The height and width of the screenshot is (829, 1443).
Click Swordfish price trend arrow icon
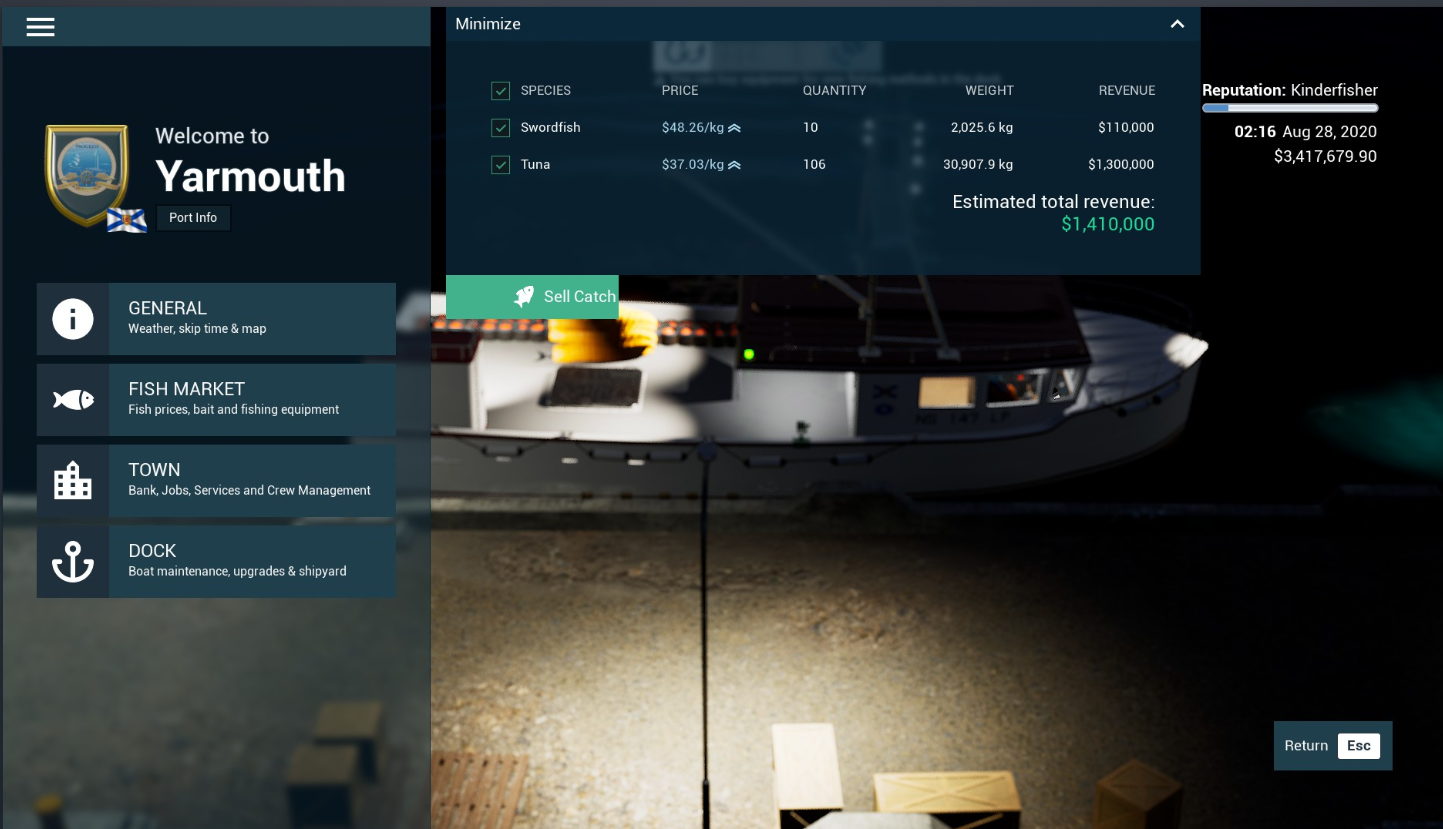click(x=734, y=128)
